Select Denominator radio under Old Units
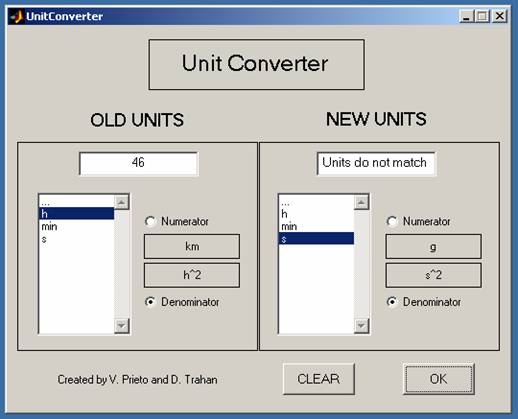Viewport: 518px width, 419px height. click(x=150, y=302)
